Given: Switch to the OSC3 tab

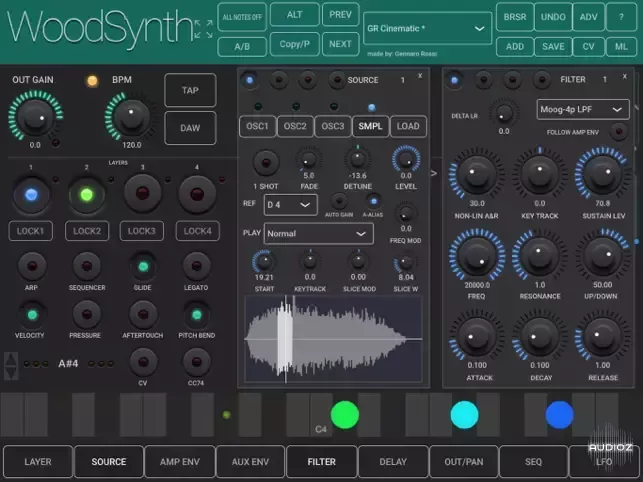Looking at the screenshot, I should (333, 126).
